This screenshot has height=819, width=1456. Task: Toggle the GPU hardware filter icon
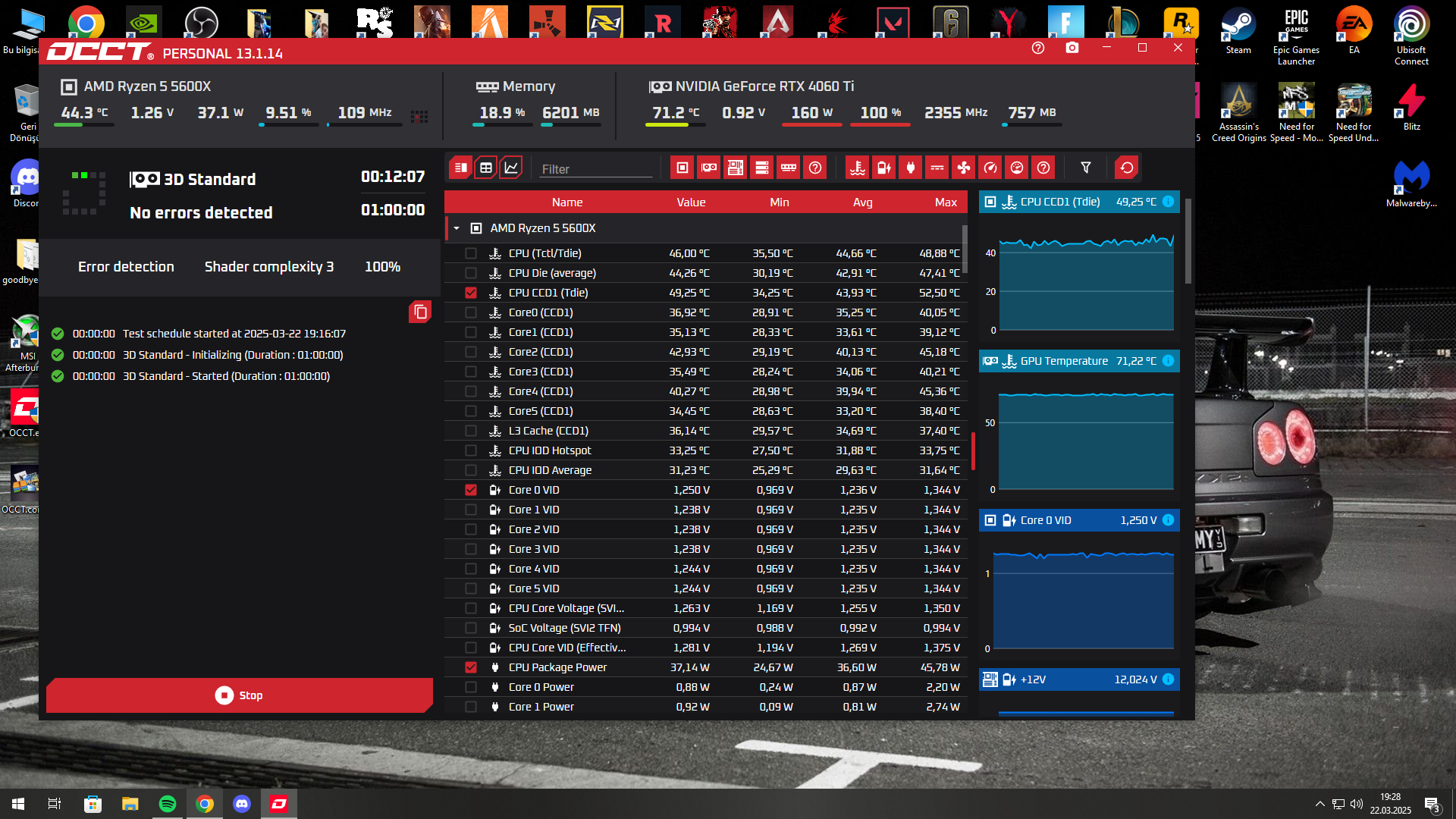[x=709, y=168]
